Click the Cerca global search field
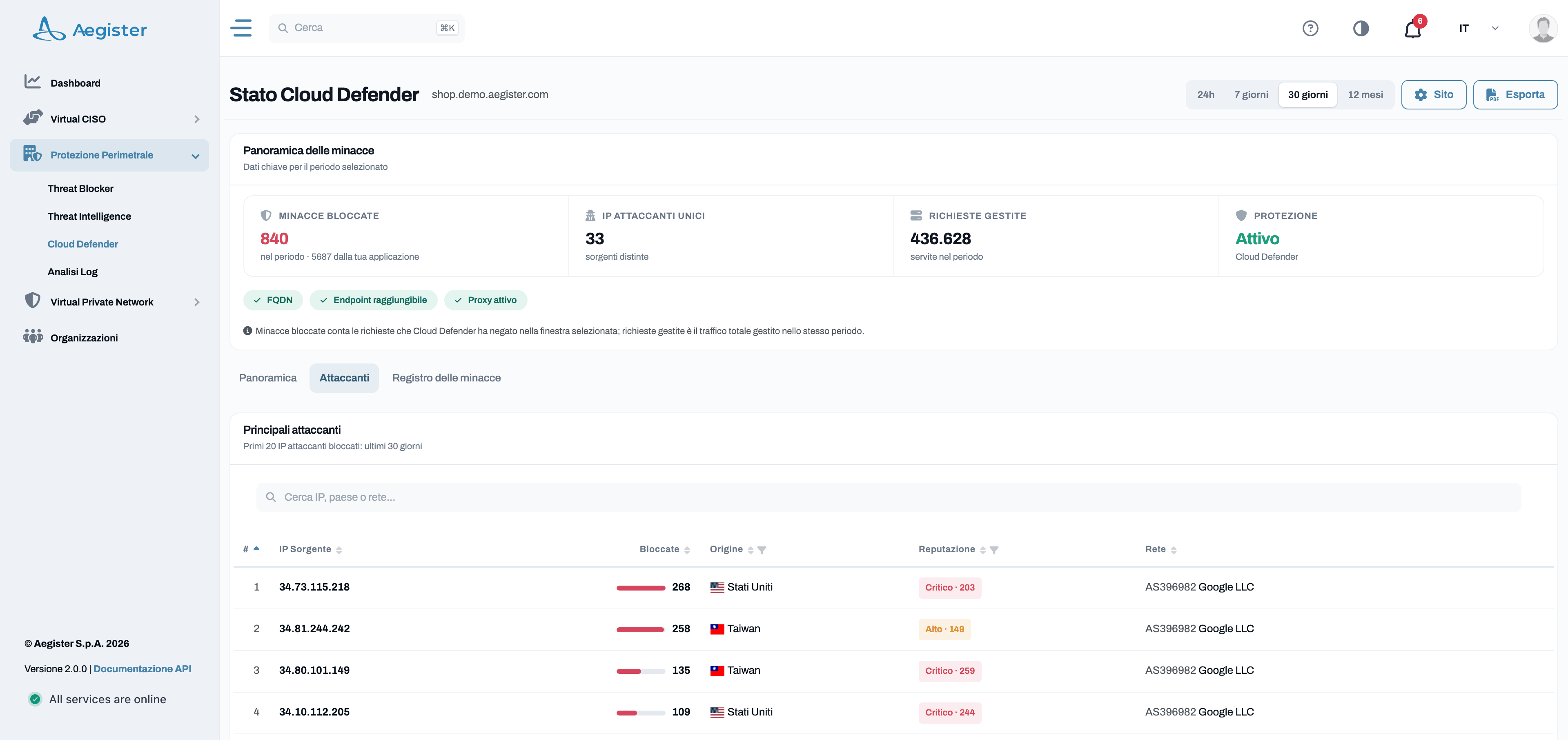1568x740 pixels. pos(366,28)
